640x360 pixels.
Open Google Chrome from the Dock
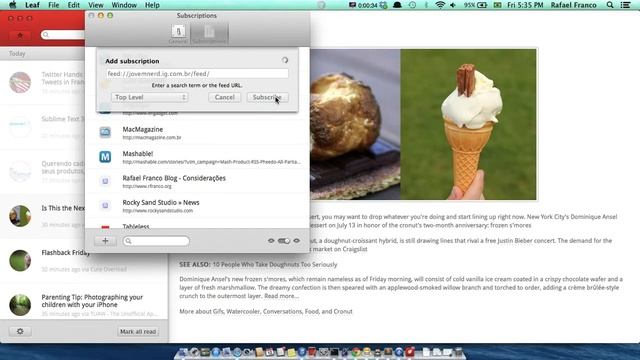pos(356,352)
